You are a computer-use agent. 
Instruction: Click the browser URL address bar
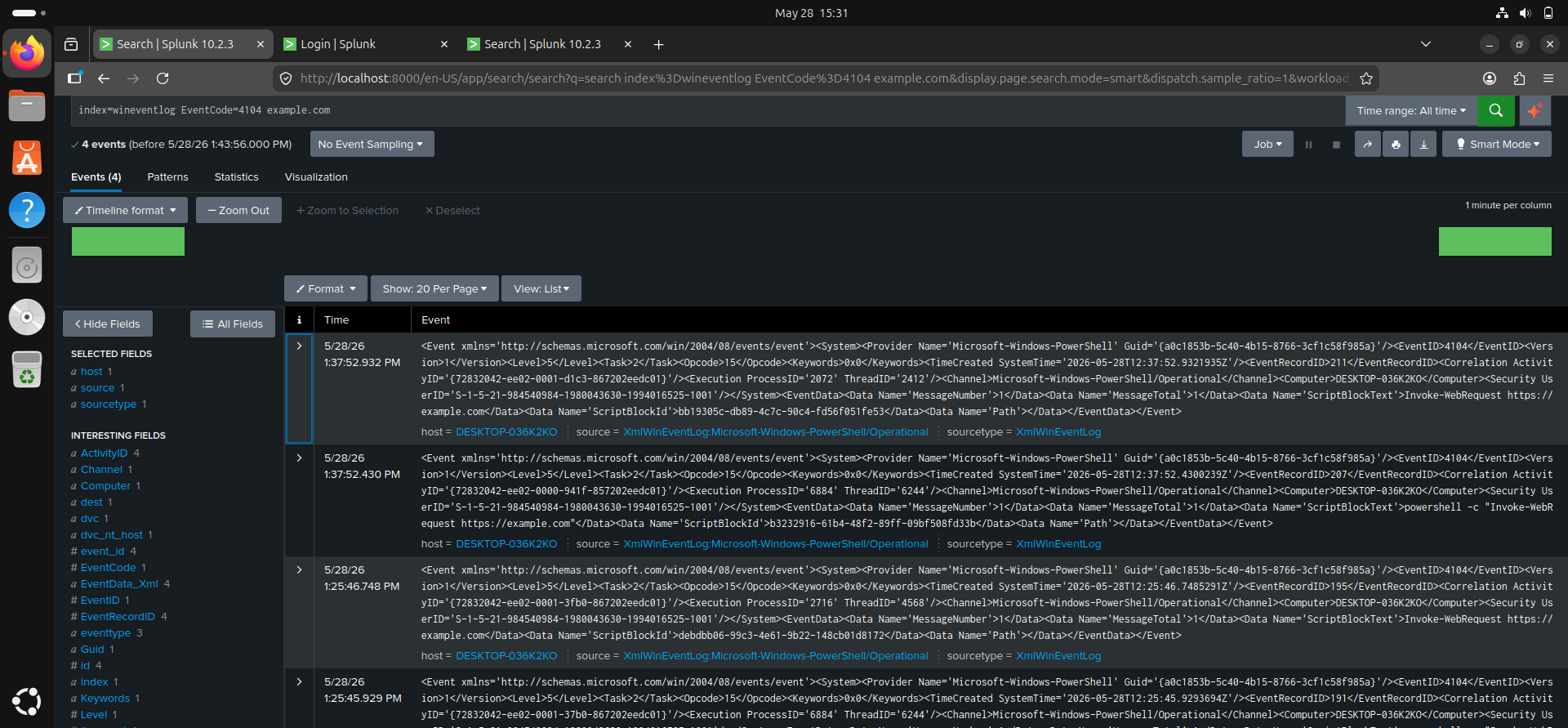824,78
